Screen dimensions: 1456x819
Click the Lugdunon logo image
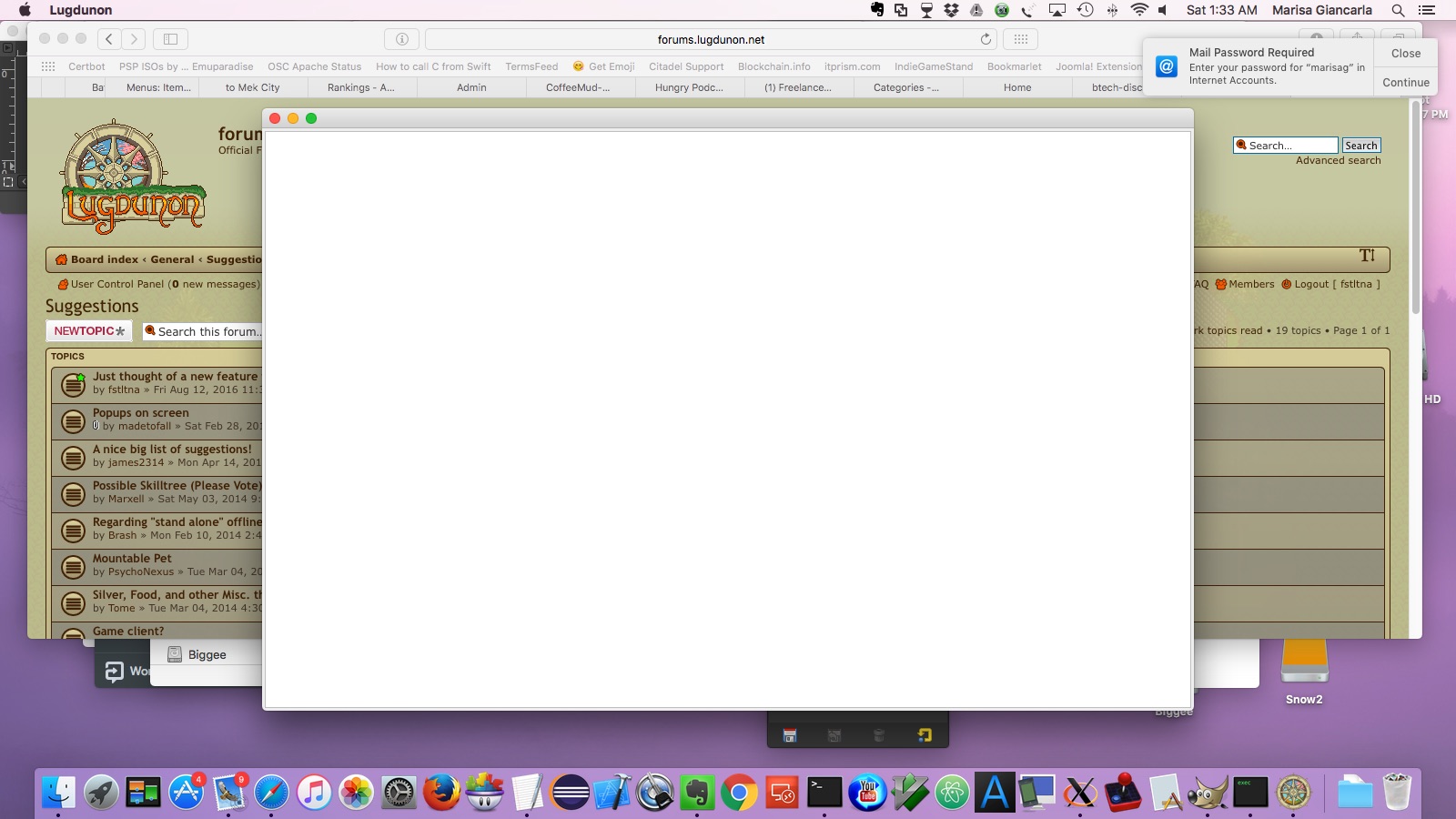coord(133,178)
